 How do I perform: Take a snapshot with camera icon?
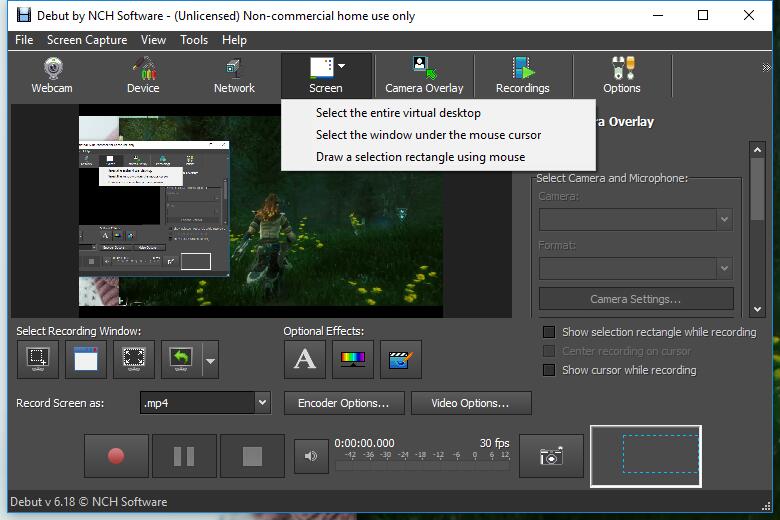click(551, 456)
